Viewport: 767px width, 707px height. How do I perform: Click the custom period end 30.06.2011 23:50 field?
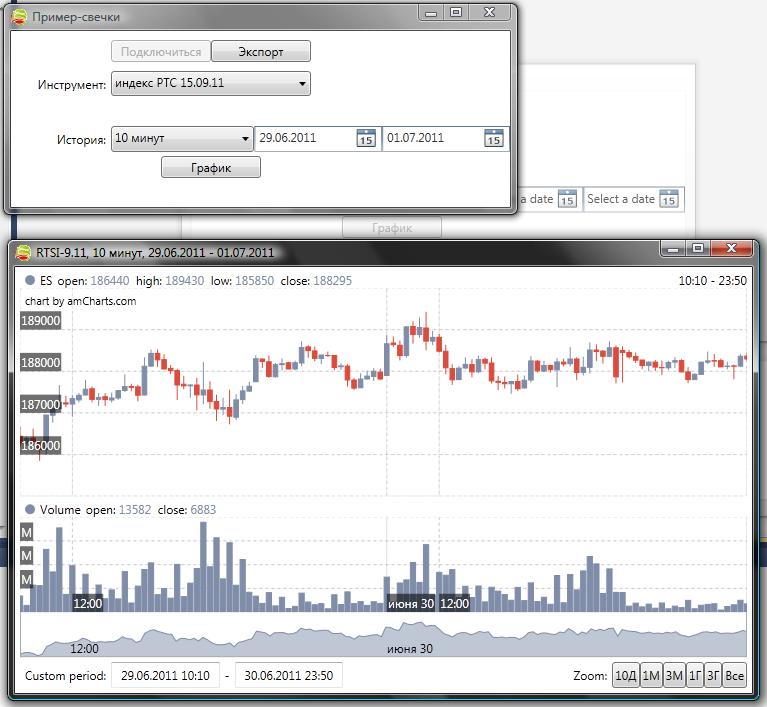pyautogui.click(x=289, y=676)
